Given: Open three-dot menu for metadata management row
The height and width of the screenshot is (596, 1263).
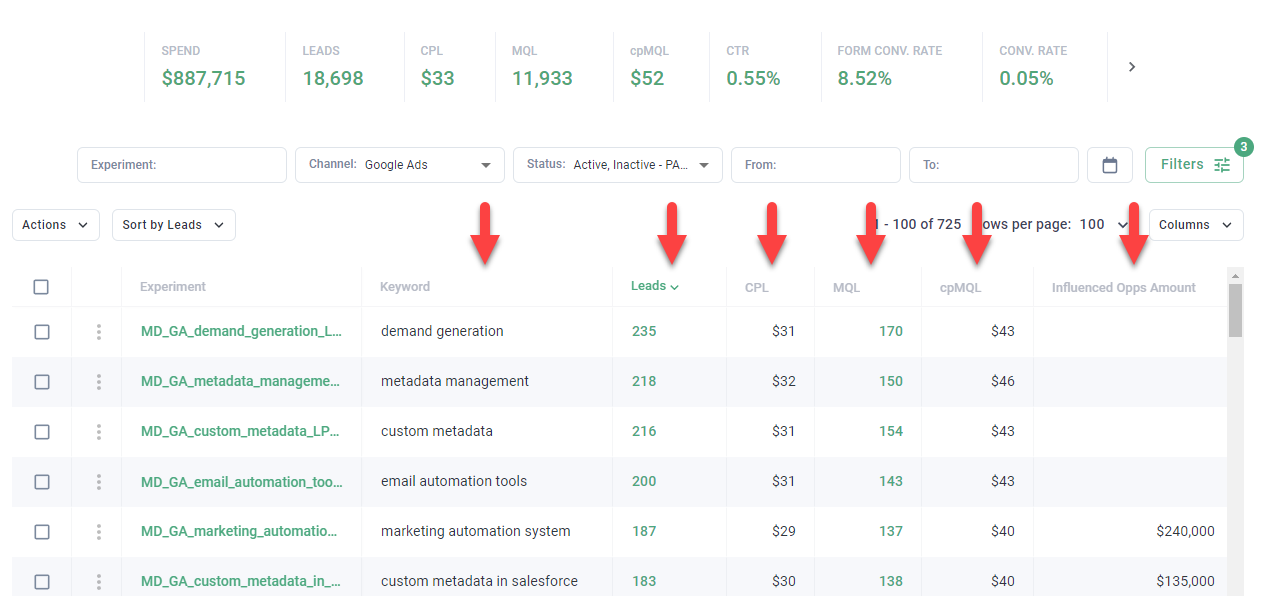Looking at the screenshot, I should pyautogui.click(x=98, y=382).
